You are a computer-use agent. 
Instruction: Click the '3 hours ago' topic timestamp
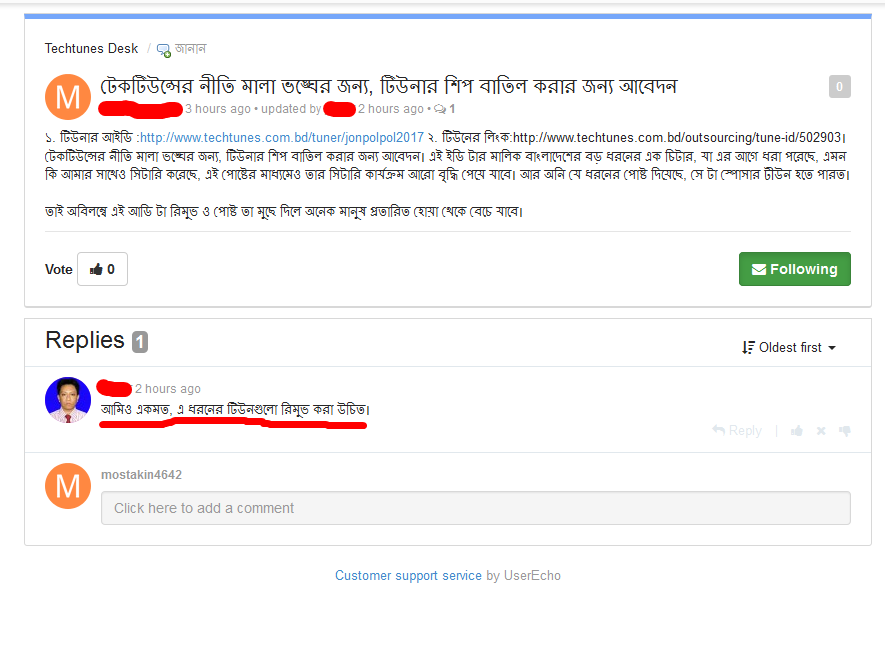point(218,109)
